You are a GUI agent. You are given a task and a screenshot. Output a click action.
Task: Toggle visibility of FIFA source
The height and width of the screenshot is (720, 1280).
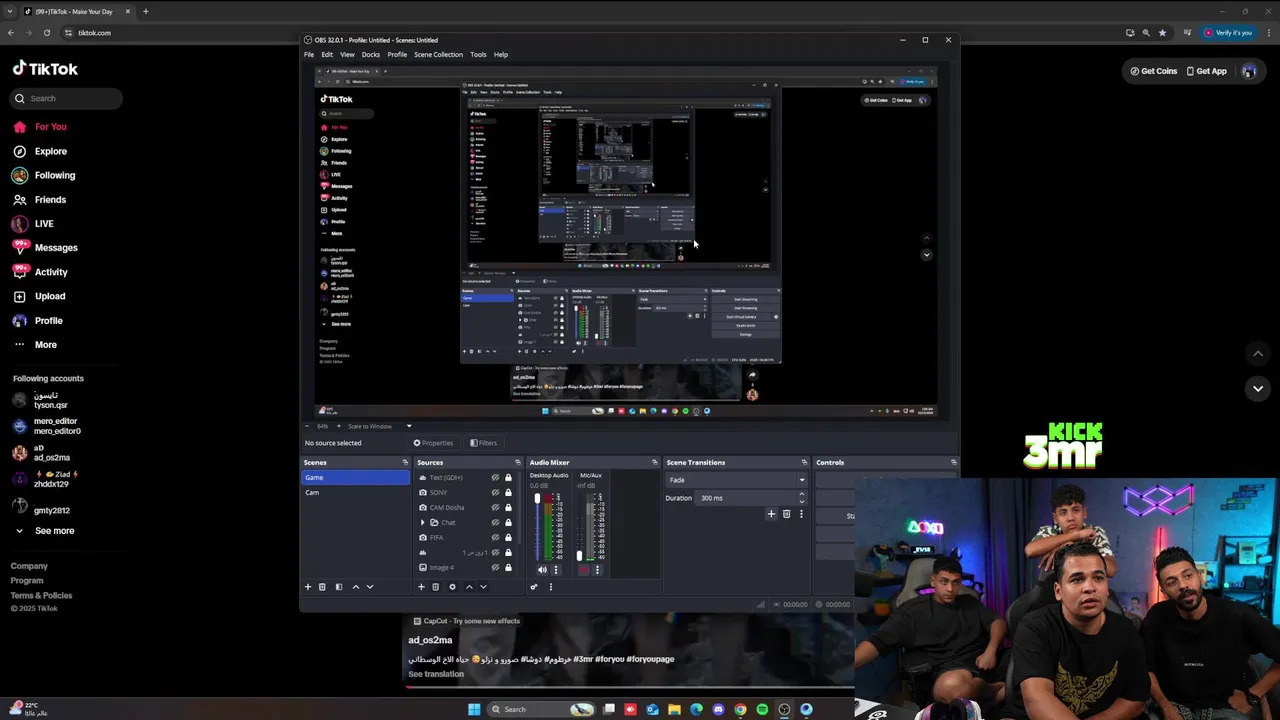pyautogui.click(x=495, y=538)
